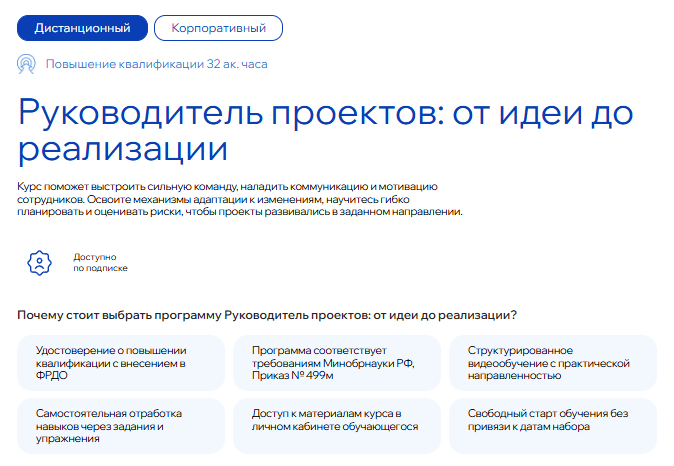The image size is (674, 466).
Task: Click the 32 ак. часа duration text
Action: point(237,64)
